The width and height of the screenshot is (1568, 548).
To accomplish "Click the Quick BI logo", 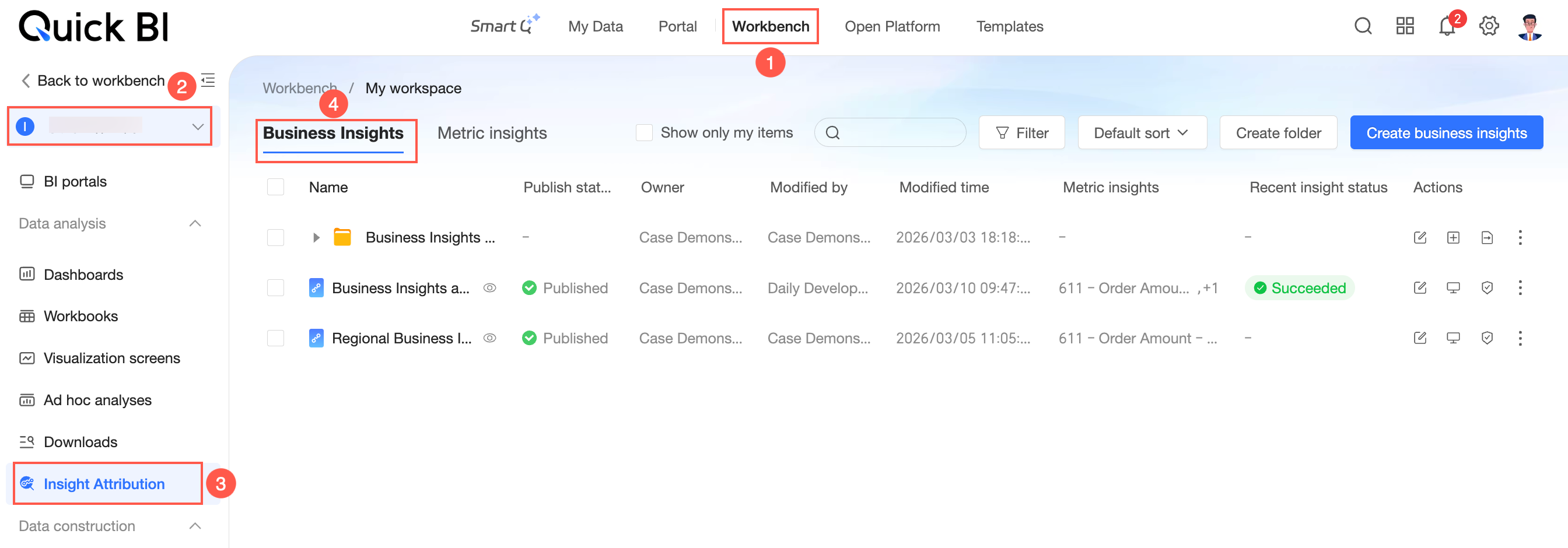I will point(94,27).
